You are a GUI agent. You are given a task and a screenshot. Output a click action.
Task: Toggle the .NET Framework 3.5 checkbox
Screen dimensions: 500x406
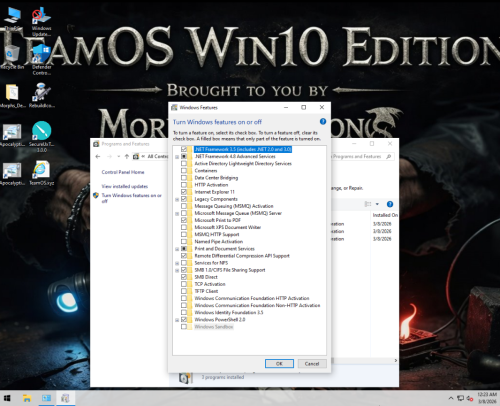coord(184,149)
